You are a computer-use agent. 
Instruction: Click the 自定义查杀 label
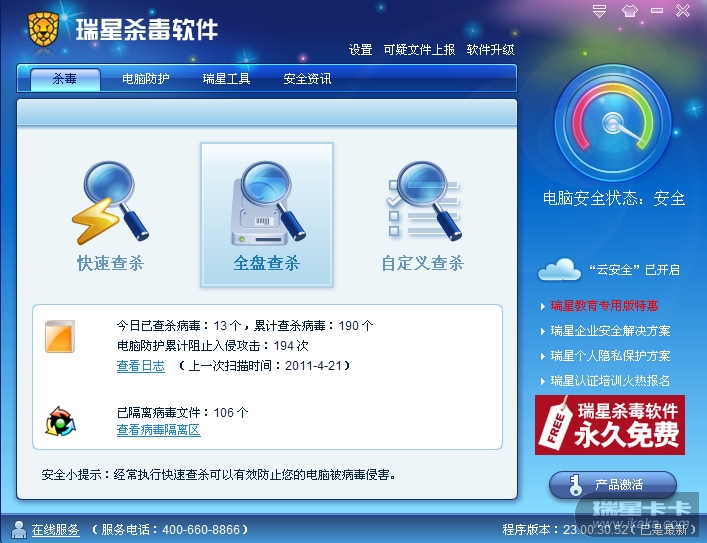(x=422, y=263)
